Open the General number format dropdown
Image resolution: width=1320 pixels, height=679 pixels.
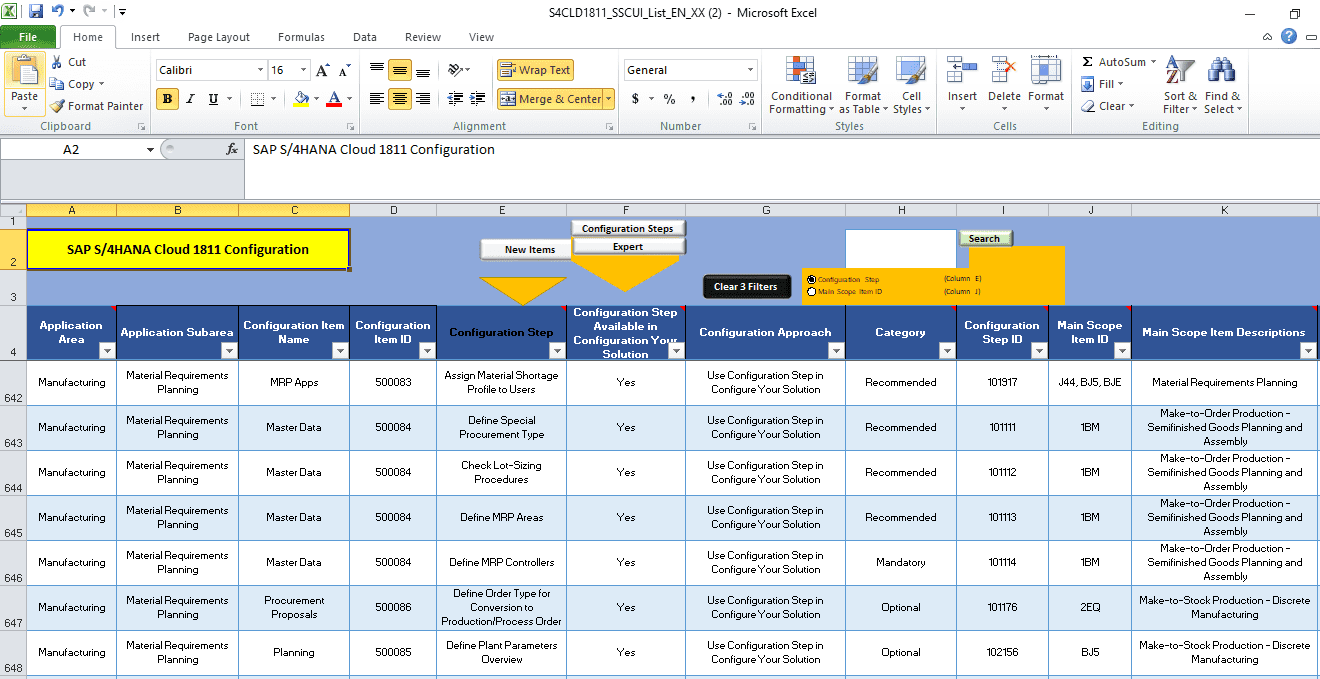pyautogui.click(x=750, y=70)
